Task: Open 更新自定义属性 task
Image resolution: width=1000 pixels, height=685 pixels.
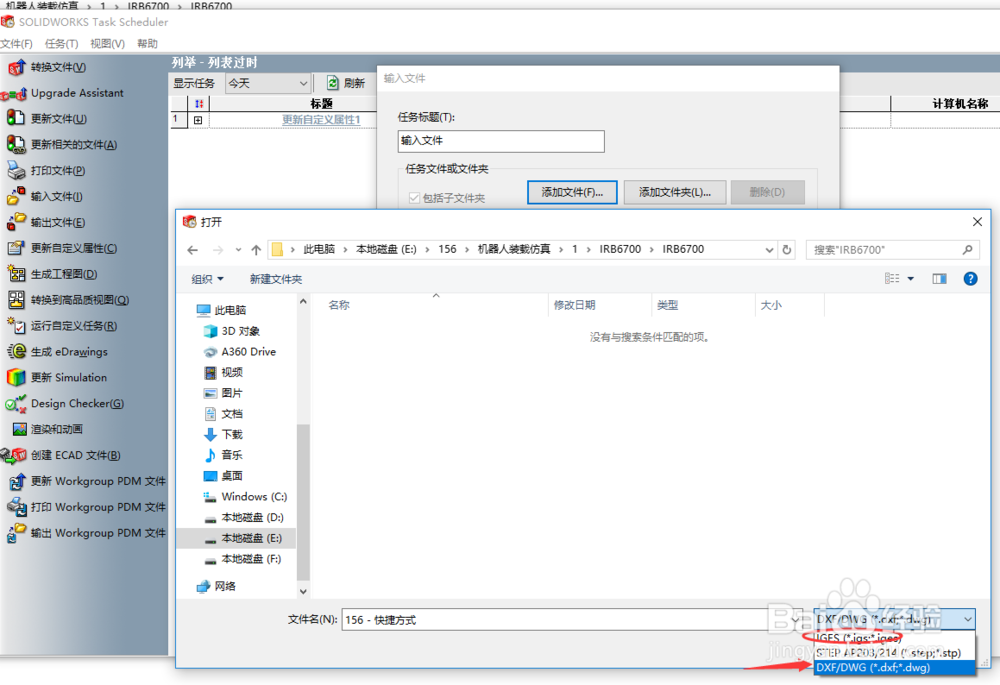Action: pos(73,248)
